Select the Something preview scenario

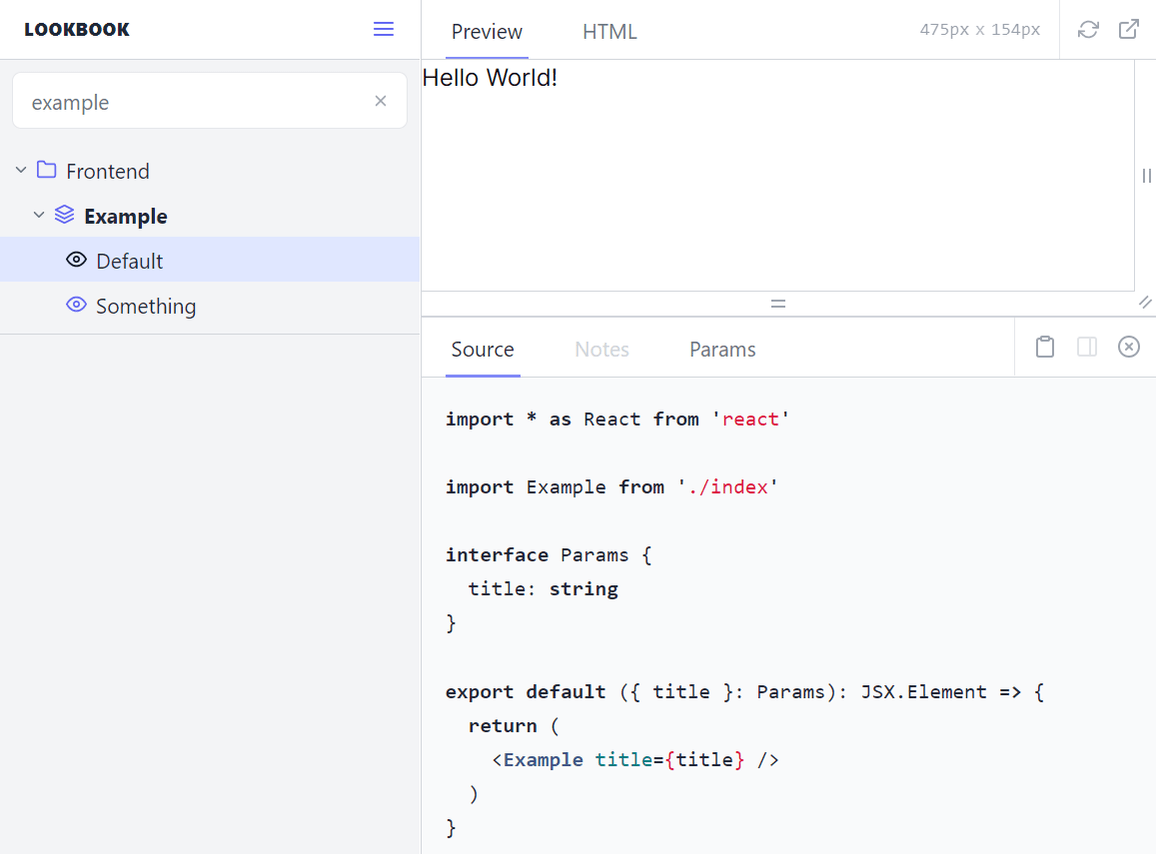(146, 306)
